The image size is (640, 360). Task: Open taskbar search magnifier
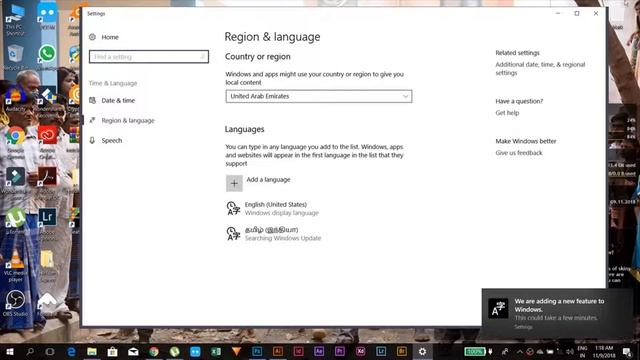(x=30, y=351)
